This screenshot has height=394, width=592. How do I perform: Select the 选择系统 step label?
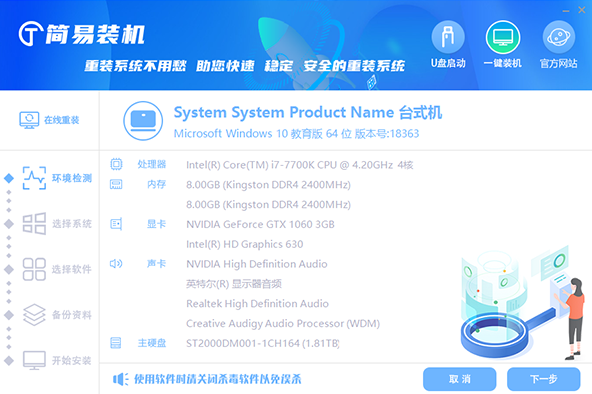[72, 224]
